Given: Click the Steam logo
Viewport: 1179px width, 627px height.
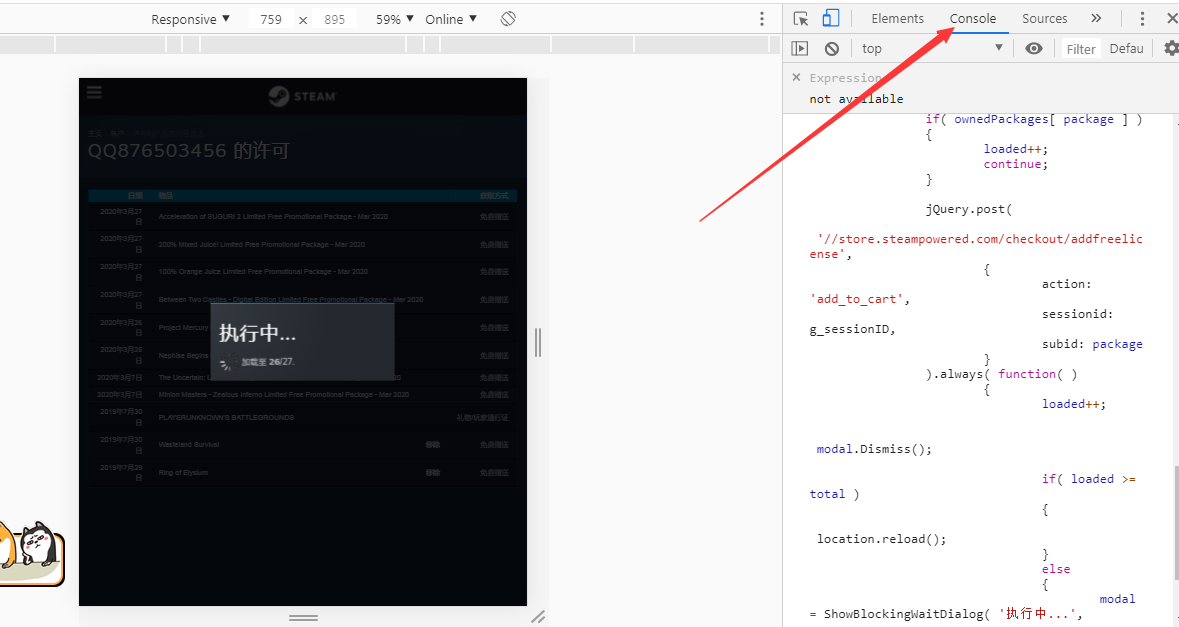Looking at the screenshot, I should pyautogui.click(x=302, y=96).
